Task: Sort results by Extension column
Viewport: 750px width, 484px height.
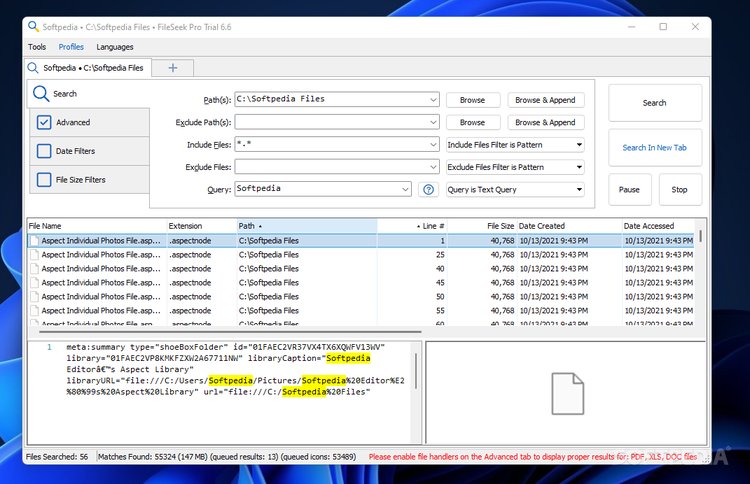Action: [x=201, y=226]
